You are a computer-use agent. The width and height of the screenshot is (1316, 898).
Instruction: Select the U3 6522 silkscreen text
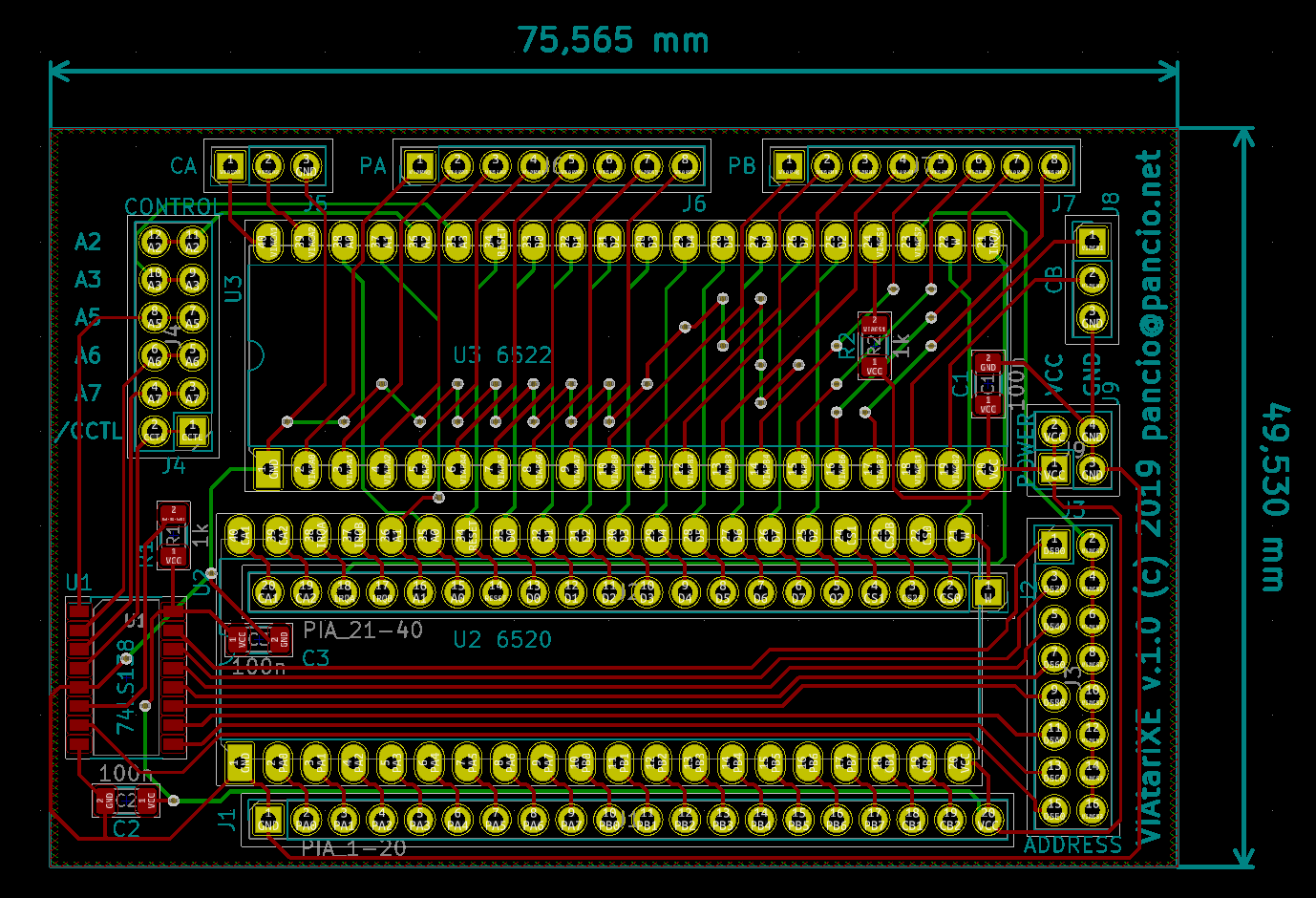click(x=502, y=355)
